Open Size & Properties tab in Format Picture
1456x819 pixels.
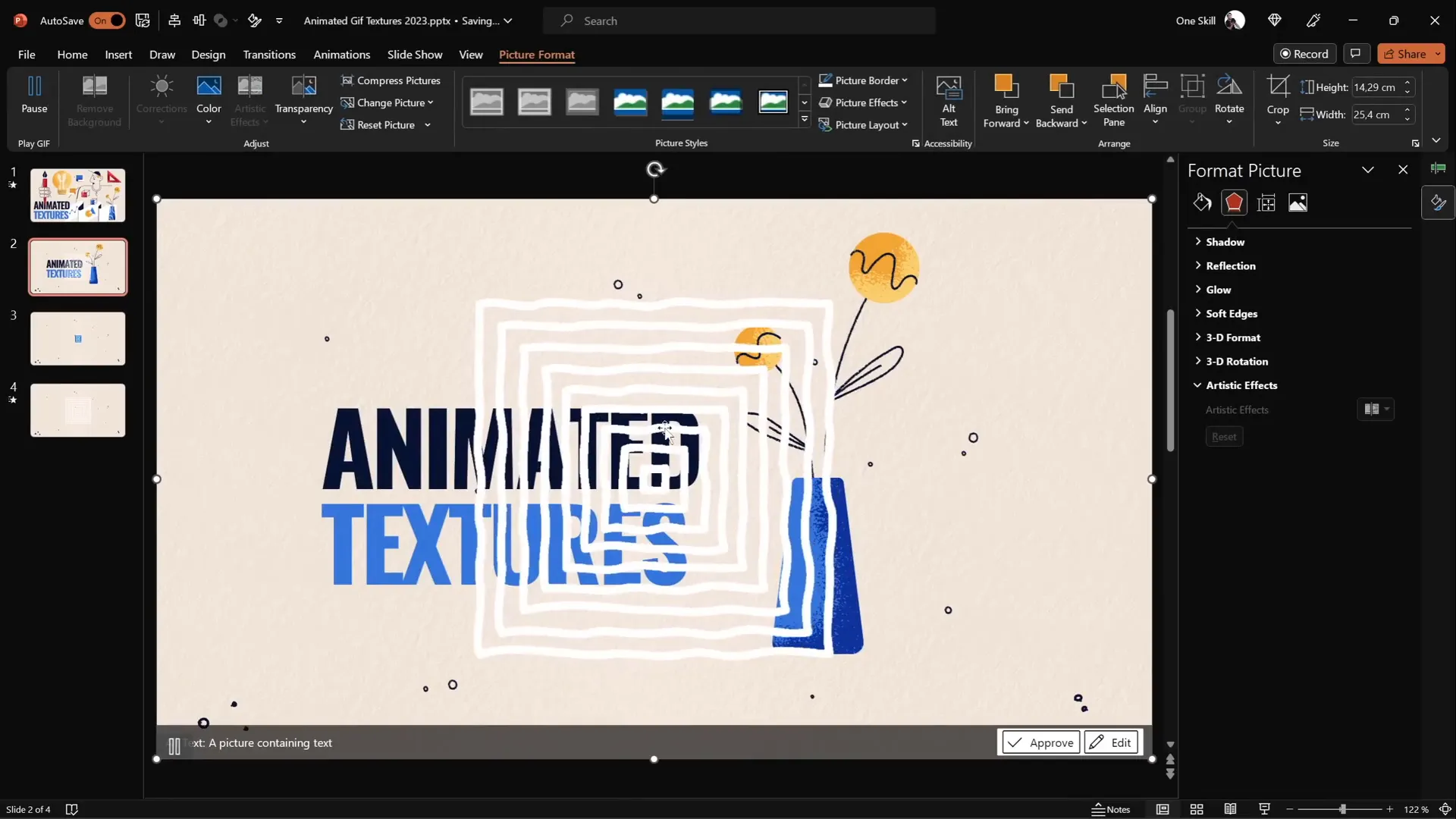(1266, 202)
